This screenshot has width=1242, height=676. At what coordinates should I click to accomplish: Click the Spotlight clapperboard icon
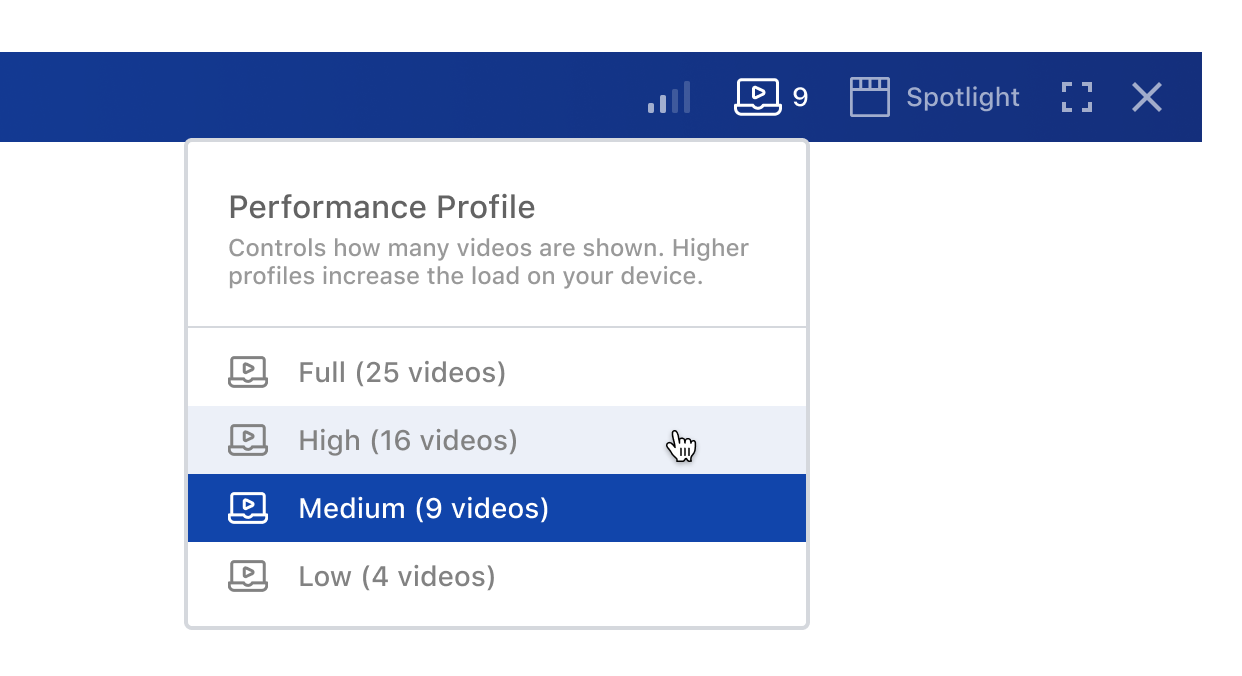click(869, 97)
